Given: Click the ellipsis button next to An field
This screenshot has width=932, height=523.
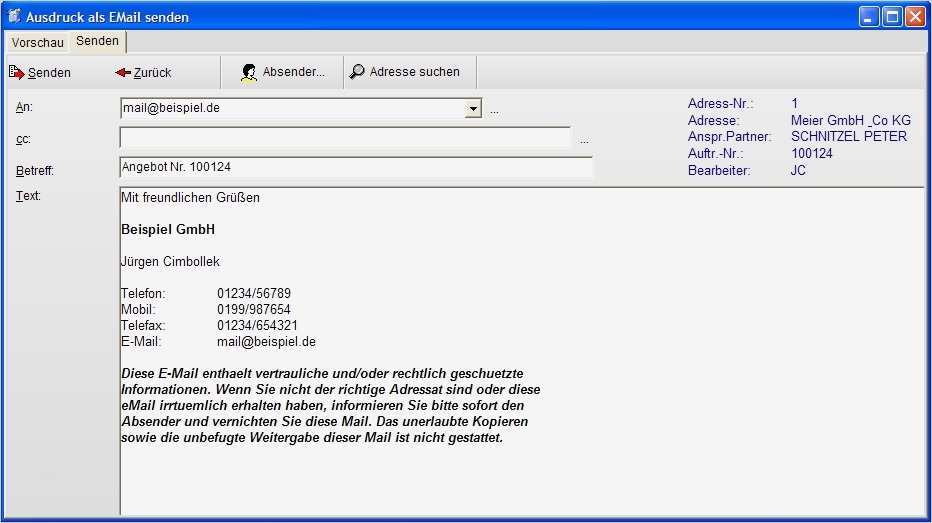Looking at the screenshot, I should [494, 111].
